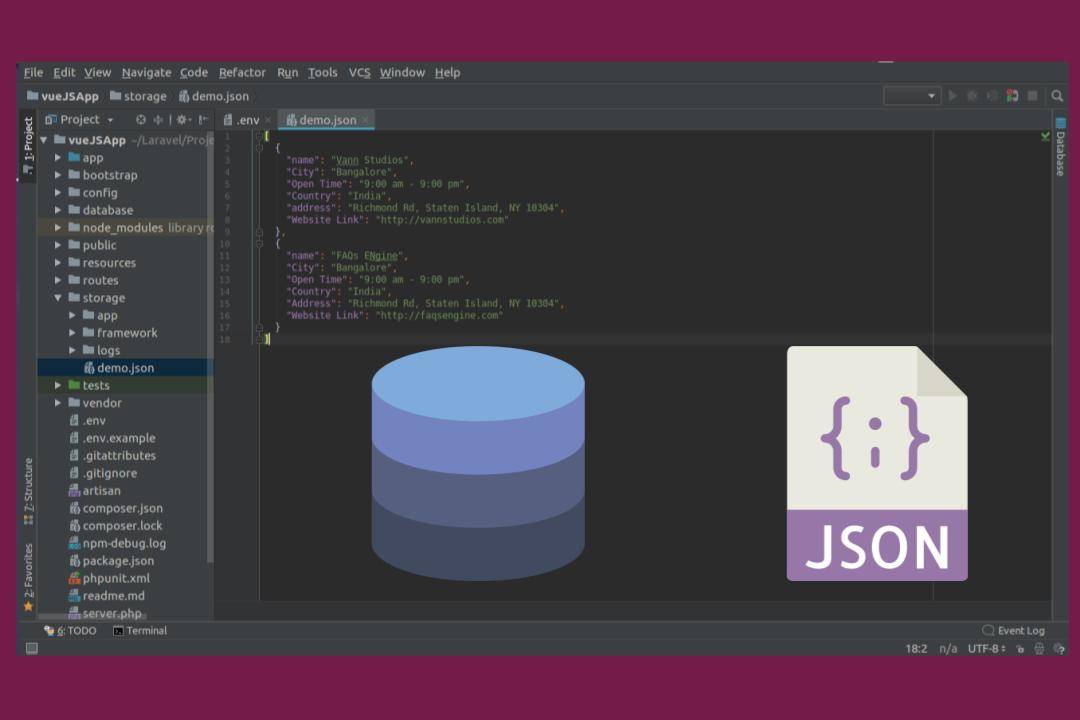Viewport: 1080px width, 720px height.
Task: Click the green Run icon in toolbar
Action: coord(953,96)
